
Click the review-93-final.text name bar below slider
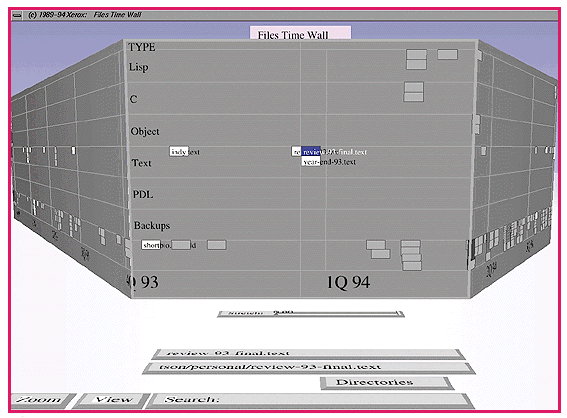pyautogui.click(x=308, y=353)
